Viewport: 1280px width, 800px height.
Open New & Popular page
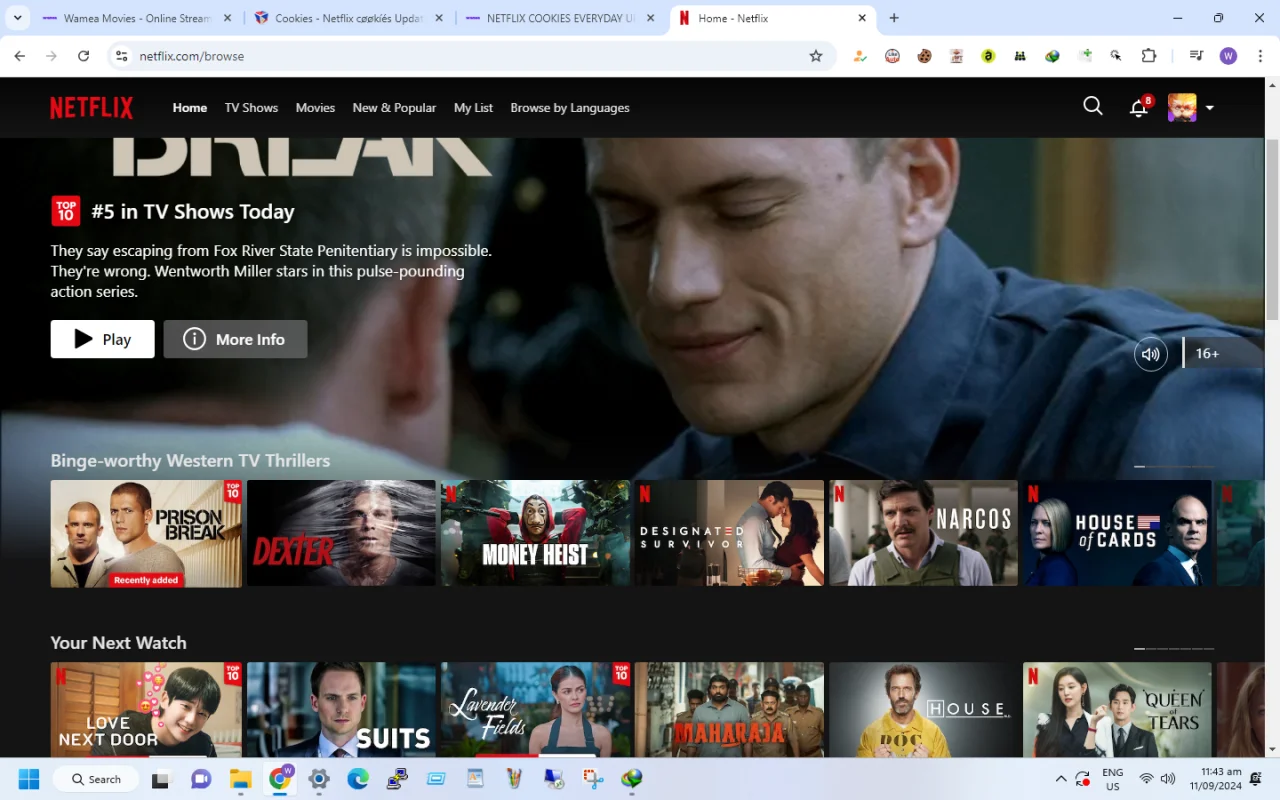coord(394,108)
